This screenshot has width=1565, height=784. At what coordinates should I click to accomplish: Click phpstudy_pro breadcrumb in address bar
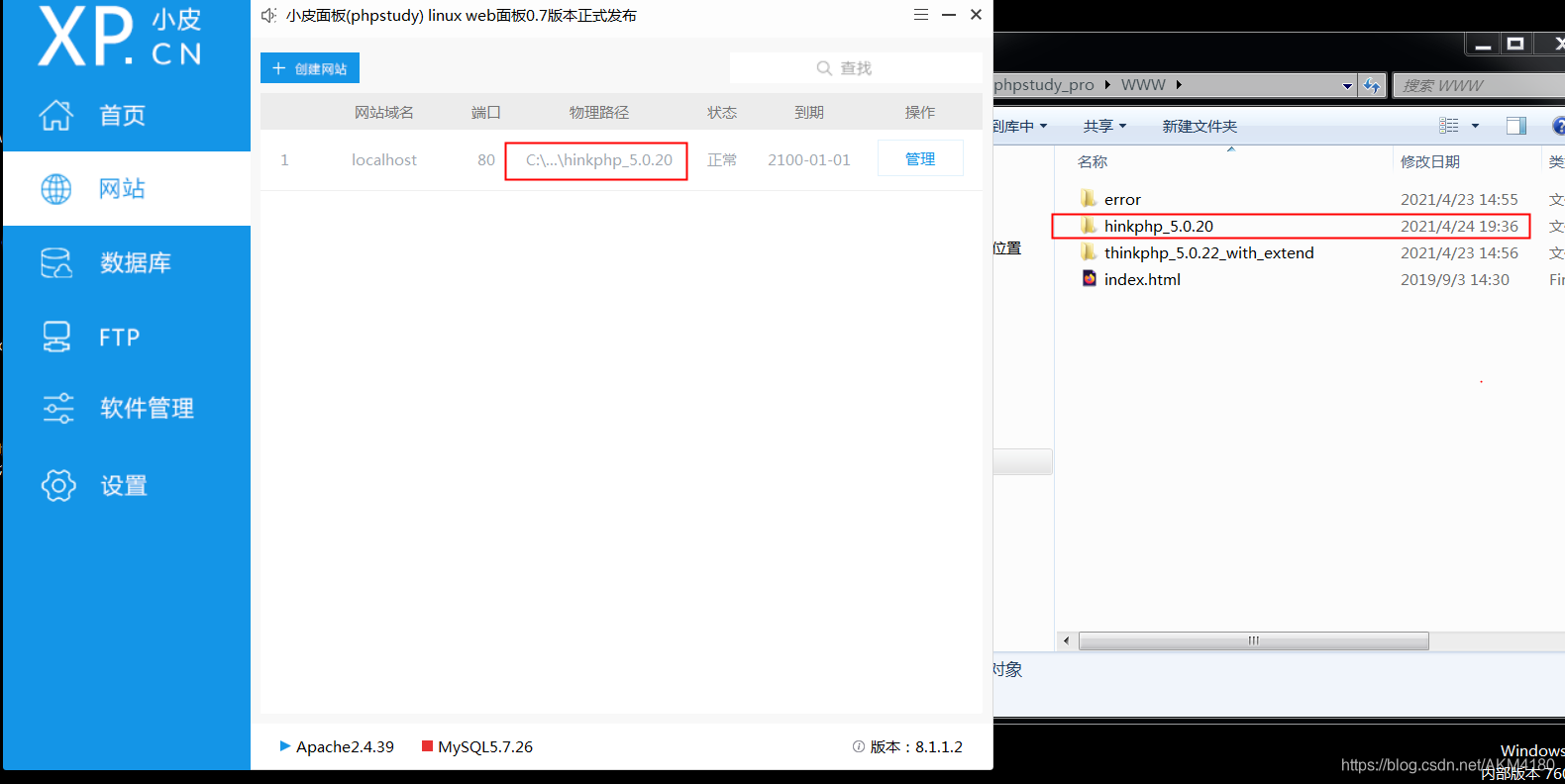[x=1044, y=85]
